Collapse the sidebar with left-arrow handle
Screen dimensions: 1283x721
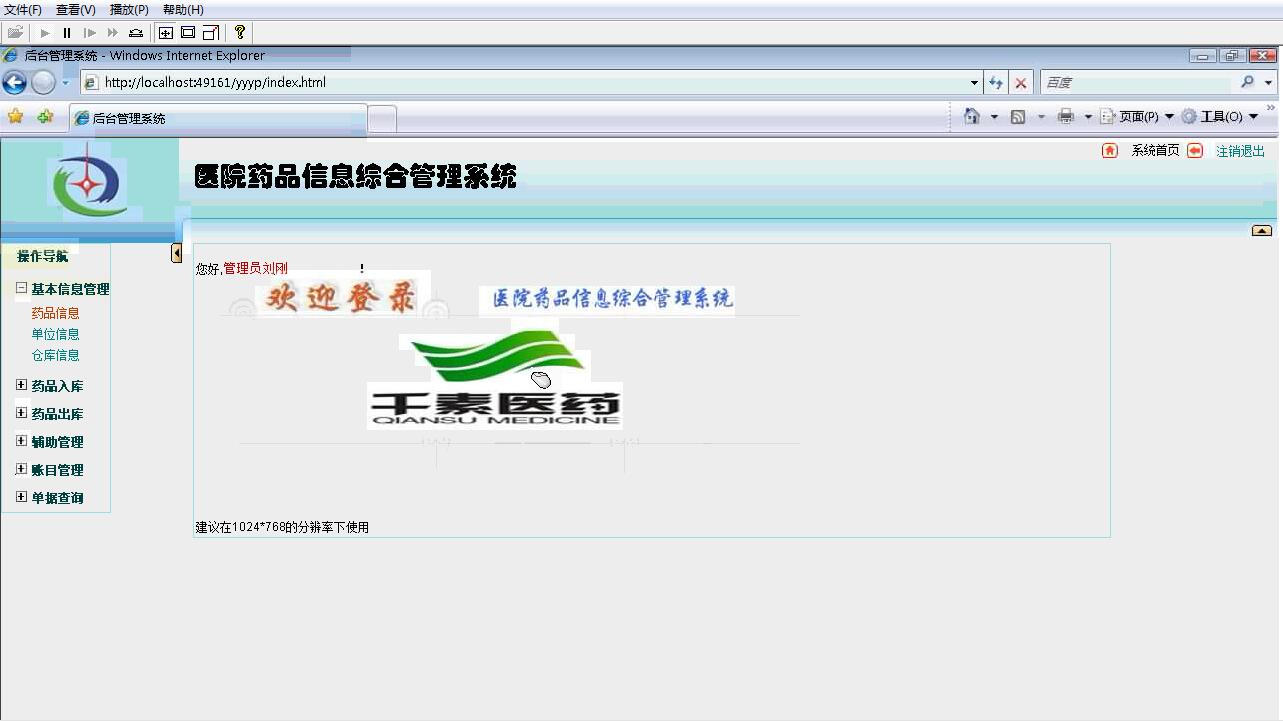pyautogui.click(x=177, y=253)
